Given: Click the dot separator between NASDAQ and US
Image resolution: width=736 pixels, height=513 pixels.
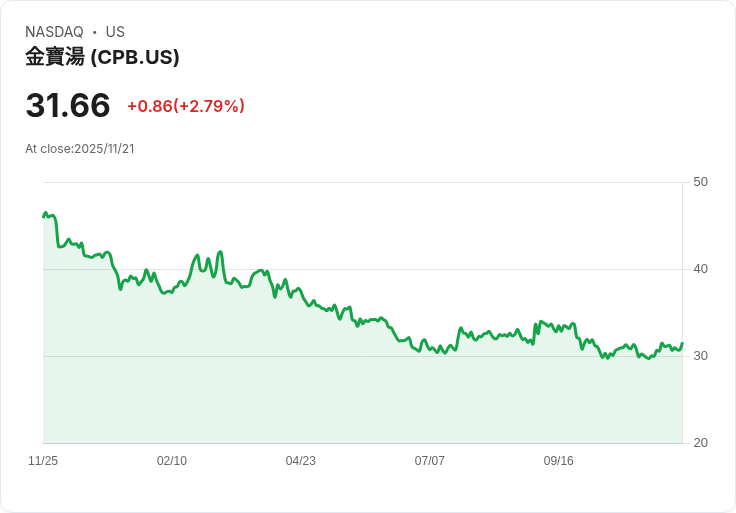Looking at the screenshot, I should (95, 32).
